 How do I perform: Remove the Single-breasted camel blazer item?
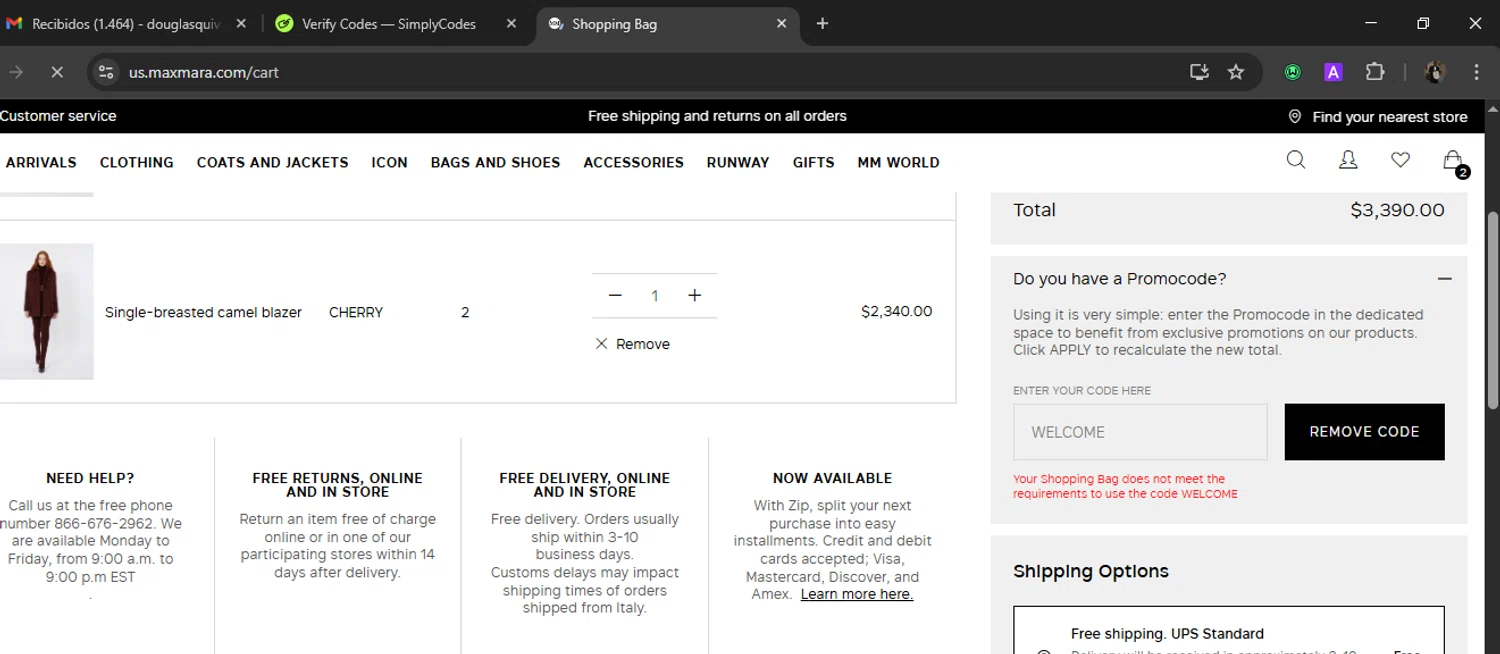click(x=633, y=344)
